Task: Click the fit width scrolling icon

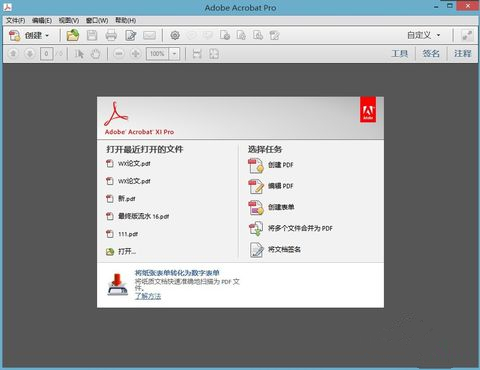Action: [x=197, y=54]
